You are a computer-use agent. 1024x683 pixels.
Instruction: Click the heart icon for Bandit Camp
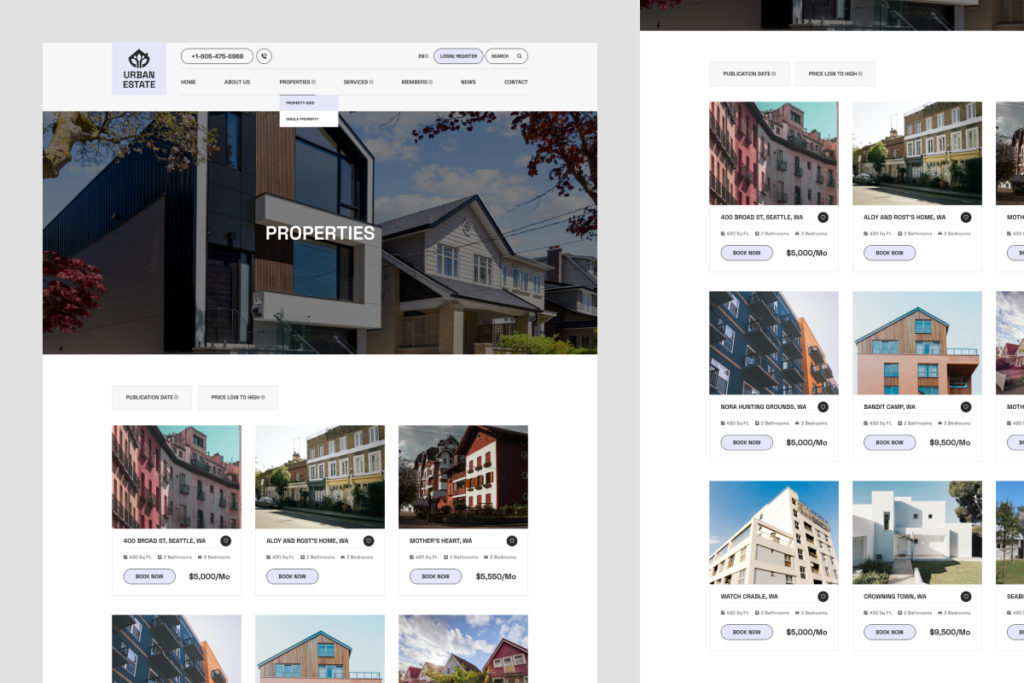point(966,407)
